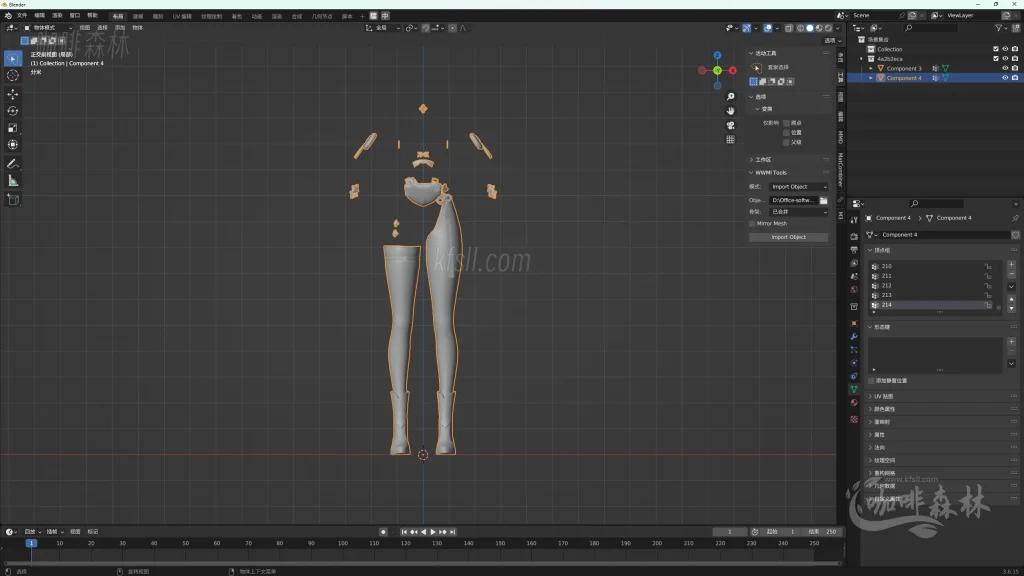Viewport: 1024px width, 576px height.
Task: Toggle eye visibility for Collection
Action: 1005,49
